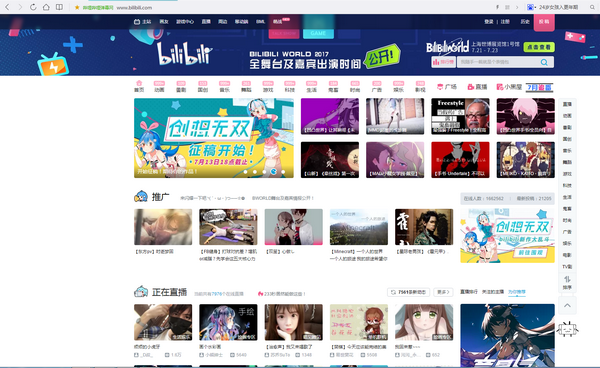Click the bilibili TV mascot icon at bottom right
Viewport: 600px width, 368px height.
click(567, 329)
